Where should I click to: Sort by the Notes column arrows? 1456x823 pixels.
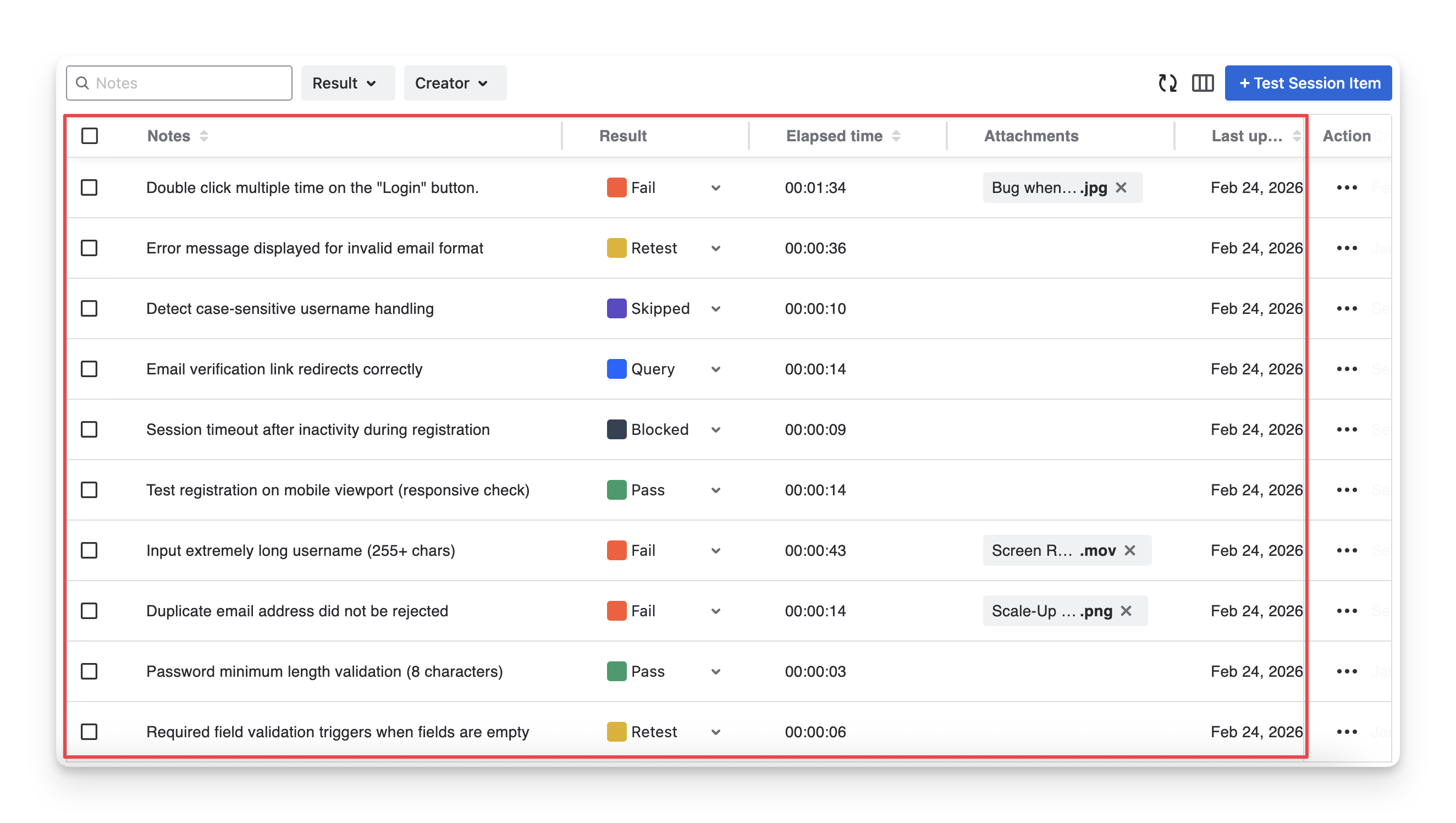tap(204, 136)
